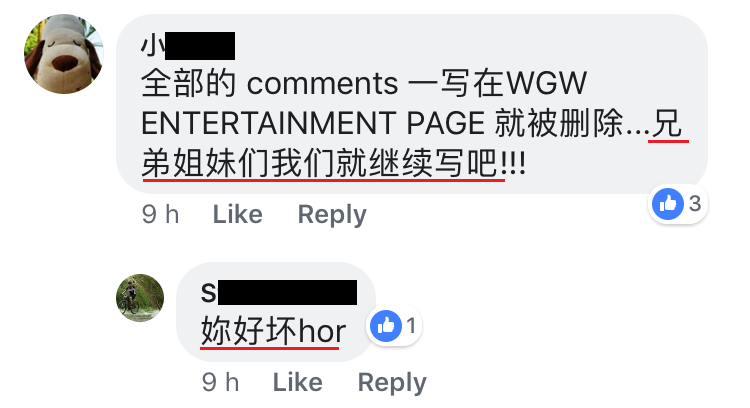Image resolution: width=750 pixels, height=408 pixels.
Task: Click the reply text 妳好坏hor
Action: coord(273,331)
